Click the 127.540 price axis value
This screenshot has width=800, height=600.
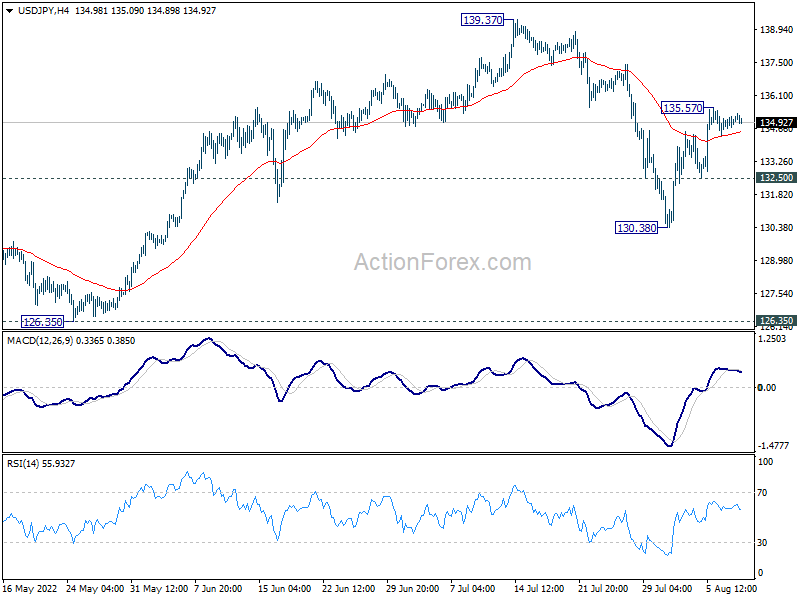pos(777,293)
